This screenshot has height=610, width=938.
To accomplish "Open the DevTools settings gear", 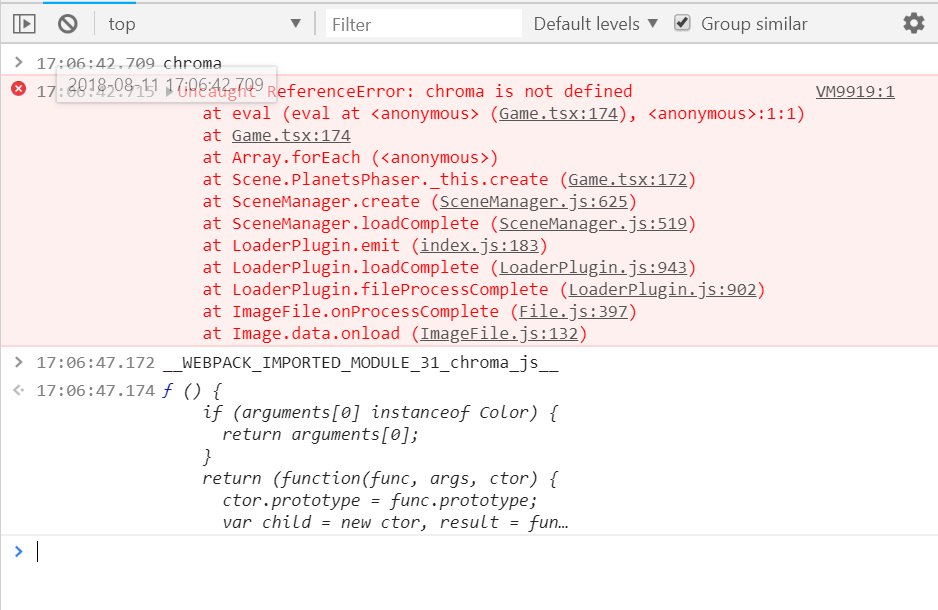I will [x=913, y=22].
